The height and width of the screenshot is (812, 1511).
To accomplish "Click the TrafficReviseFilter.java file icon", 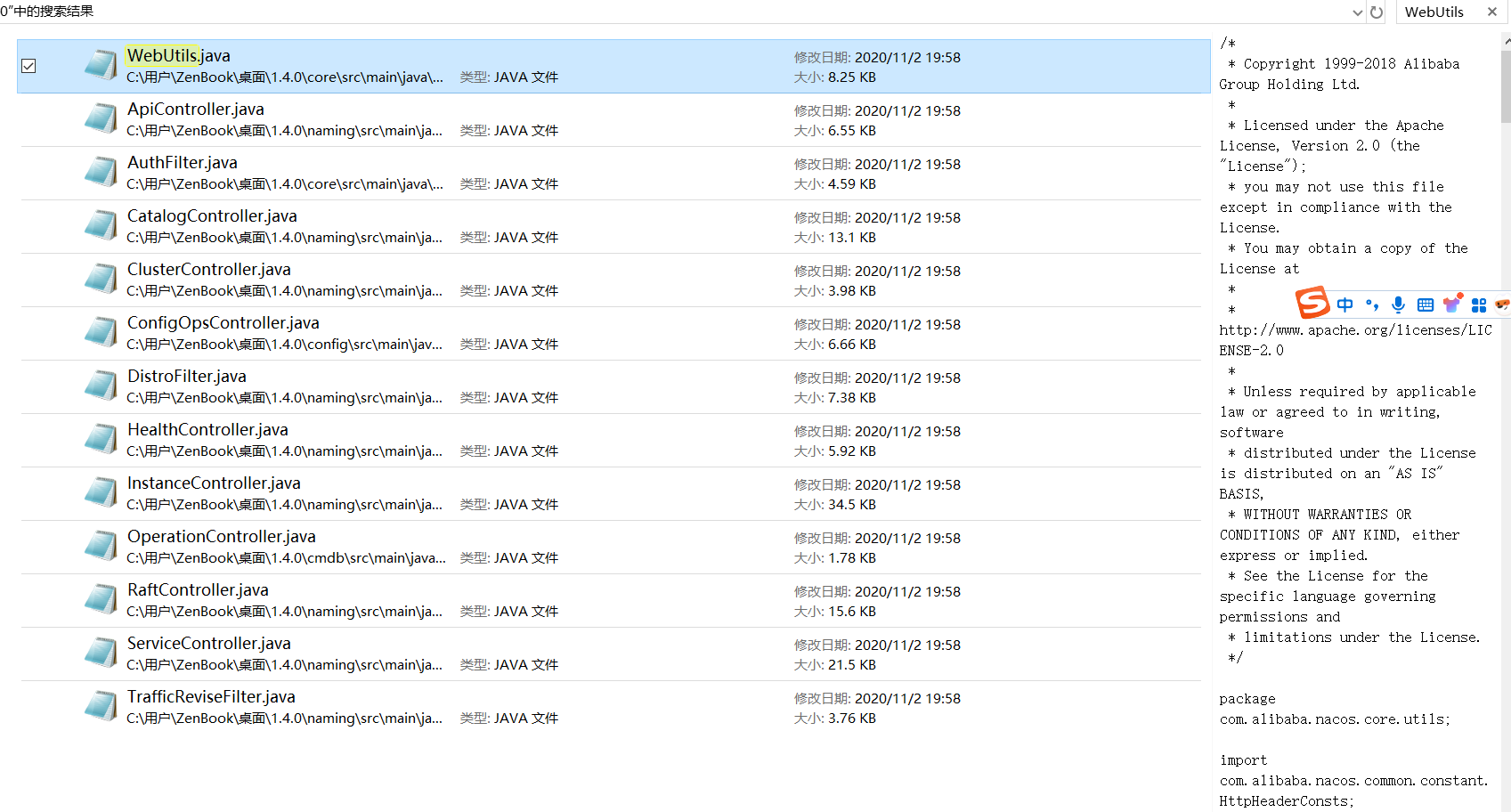I will [101, 706].
